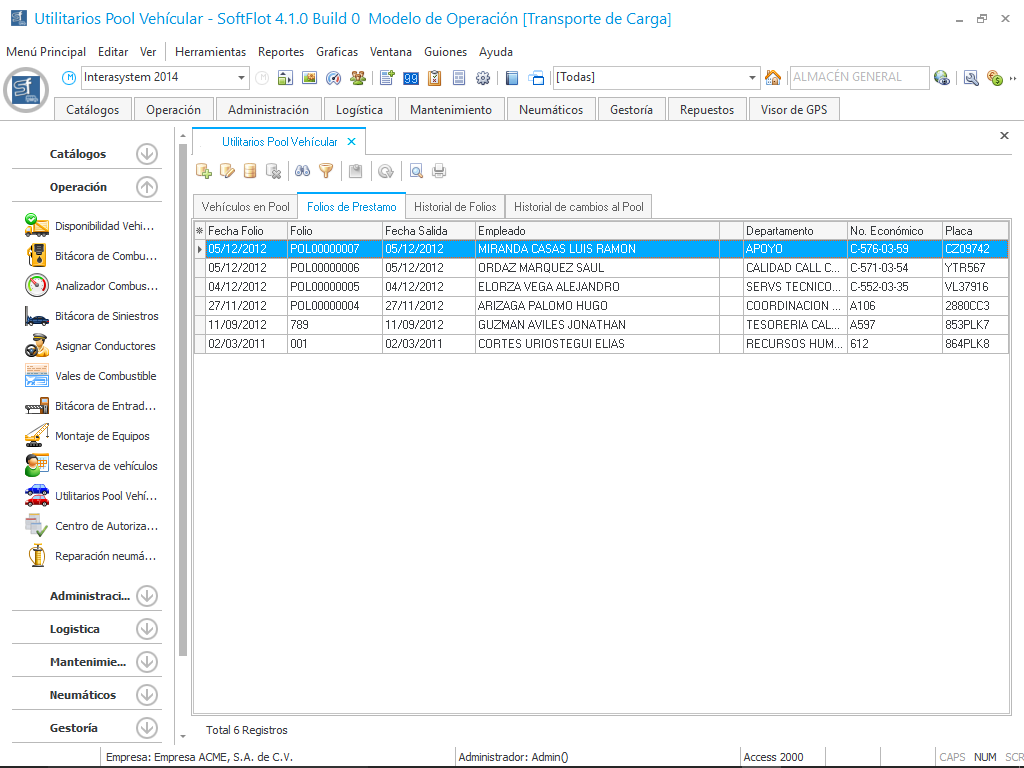1024x768 pixels.
Task: Select the Mantenimiento module tab
Action: coord(451,110)
